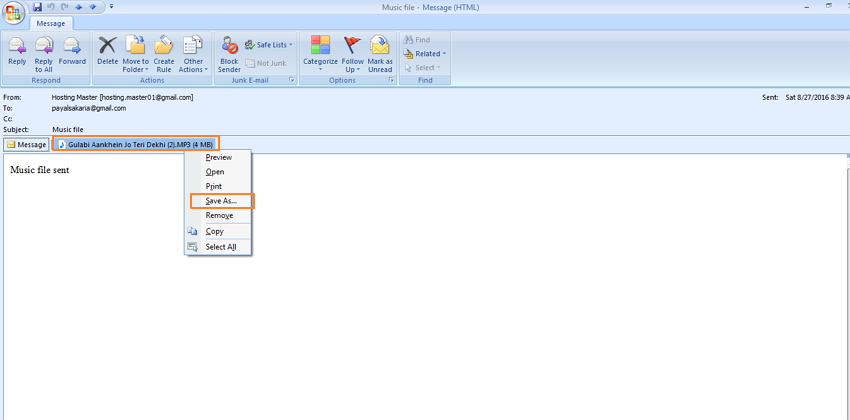Choose Remove from the attachment context menu

(219, 216)
